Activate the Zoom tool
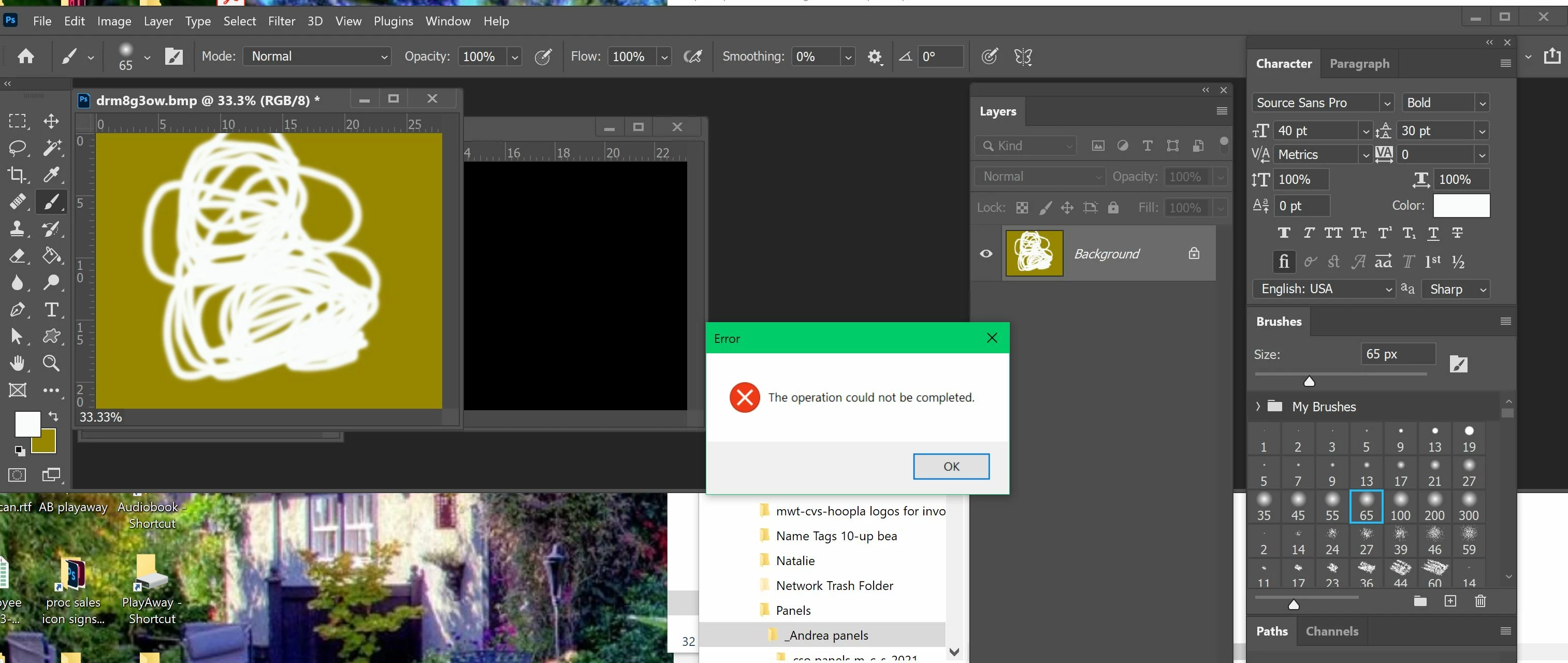This screenshot has width=1568, height=663. [51, 364]
